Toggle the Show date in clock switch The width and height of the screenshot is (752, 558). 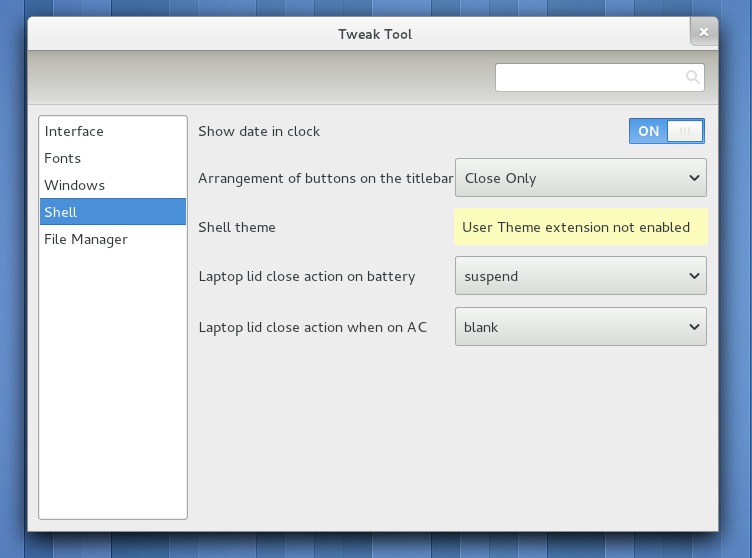(667, 131)
